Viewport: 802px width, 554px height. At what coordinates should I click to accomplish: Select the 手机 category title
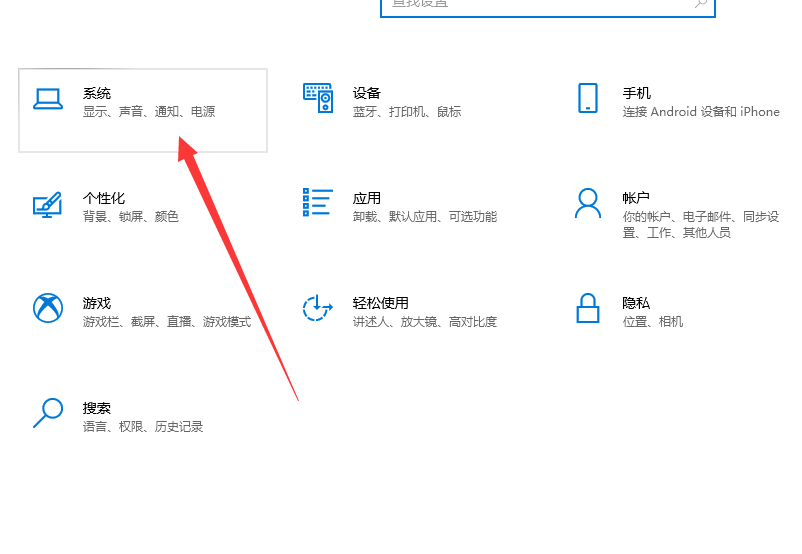[636, 93]
